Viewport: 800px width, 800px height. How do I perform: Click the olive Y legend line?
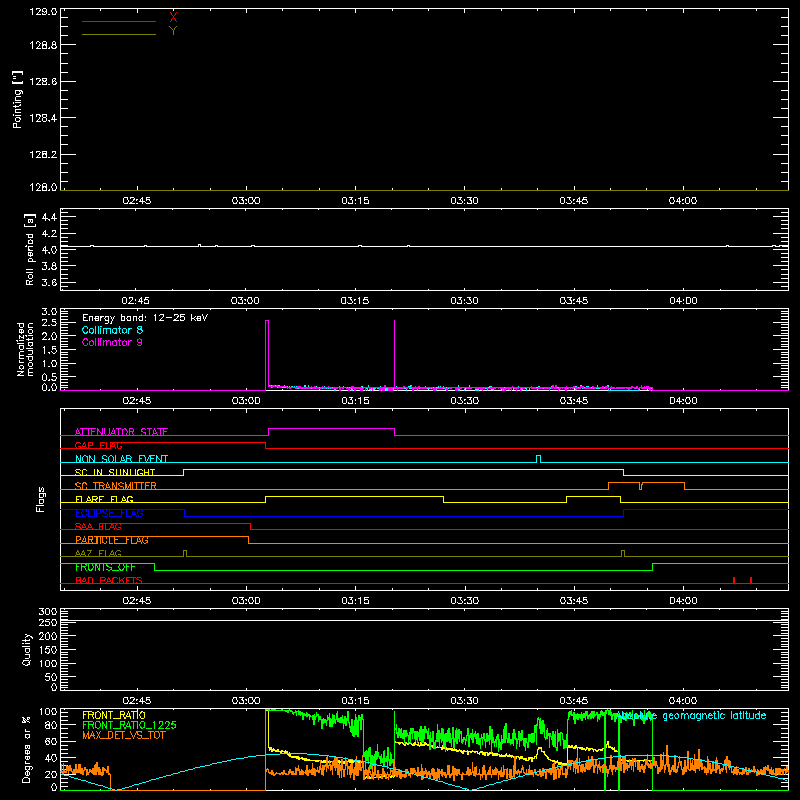[x=119, y=34]
